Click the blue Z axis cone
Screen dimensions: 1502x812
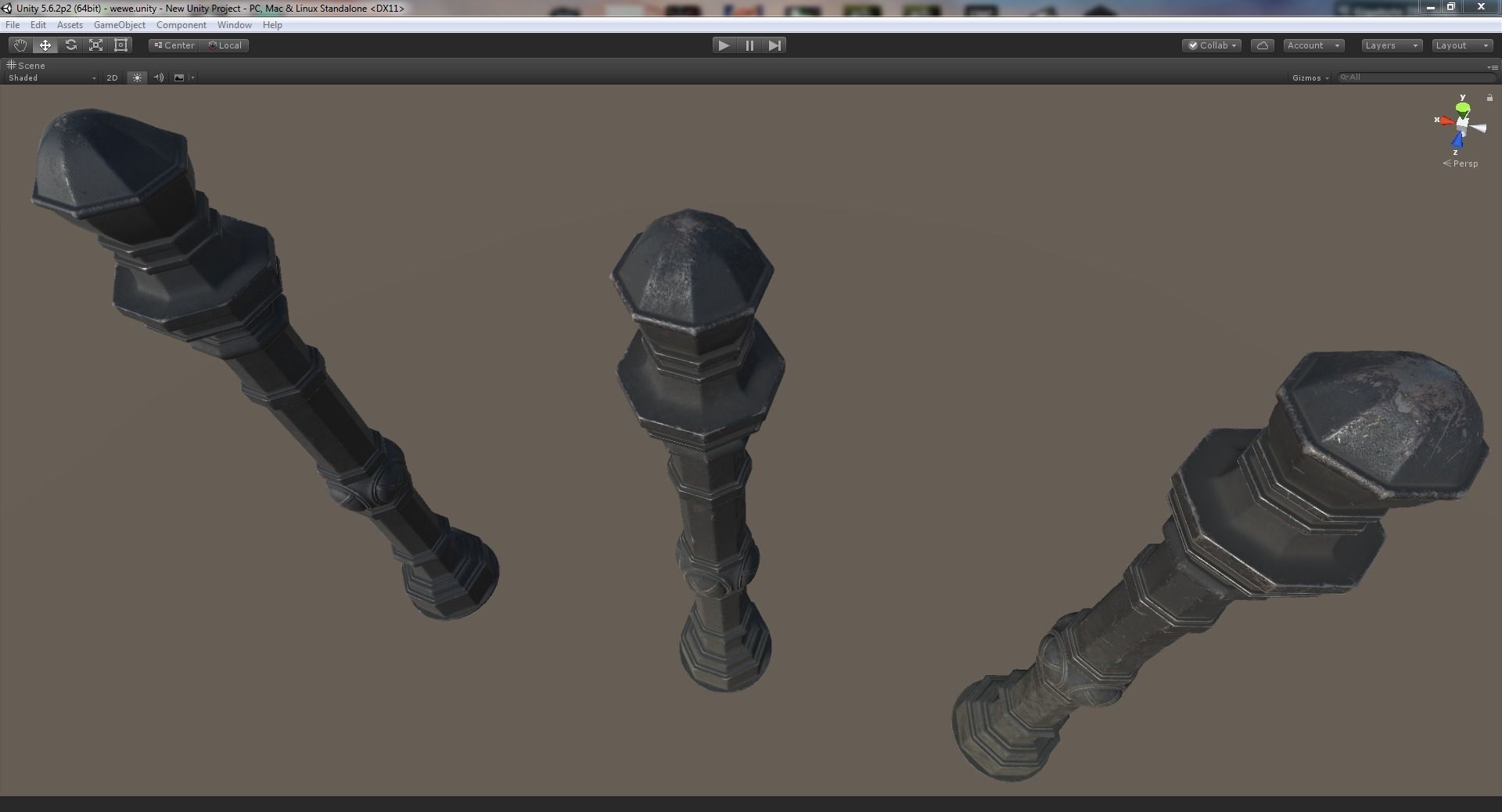pos(1457,140)
